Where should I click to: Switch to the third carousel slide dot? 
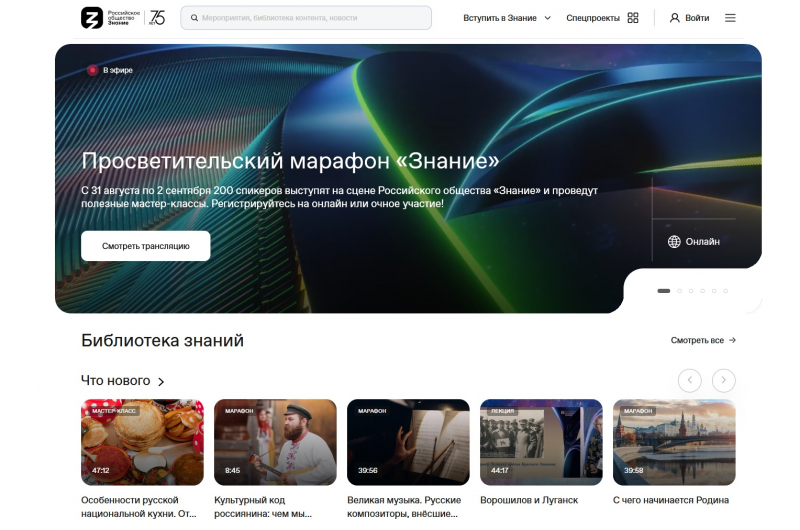(691, 291)
